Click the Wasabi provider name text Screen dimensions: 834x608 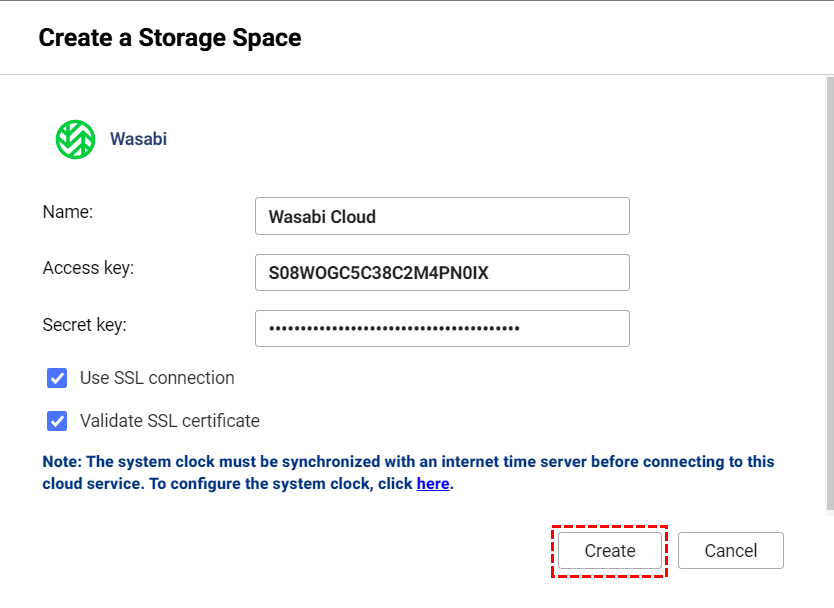[138, 139]
